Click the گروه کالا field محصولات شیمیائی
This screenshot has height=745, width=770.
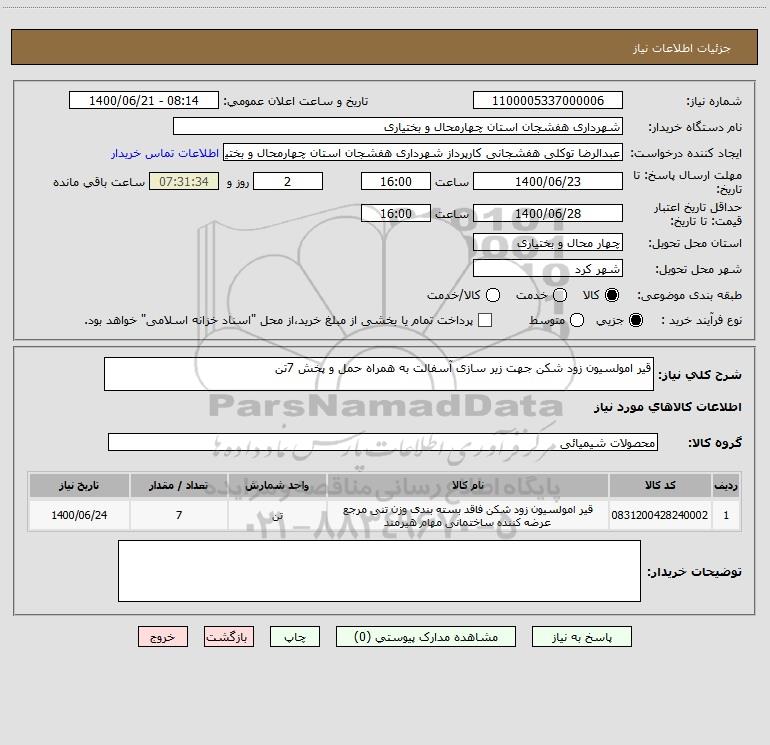click(x=383, y=442)
